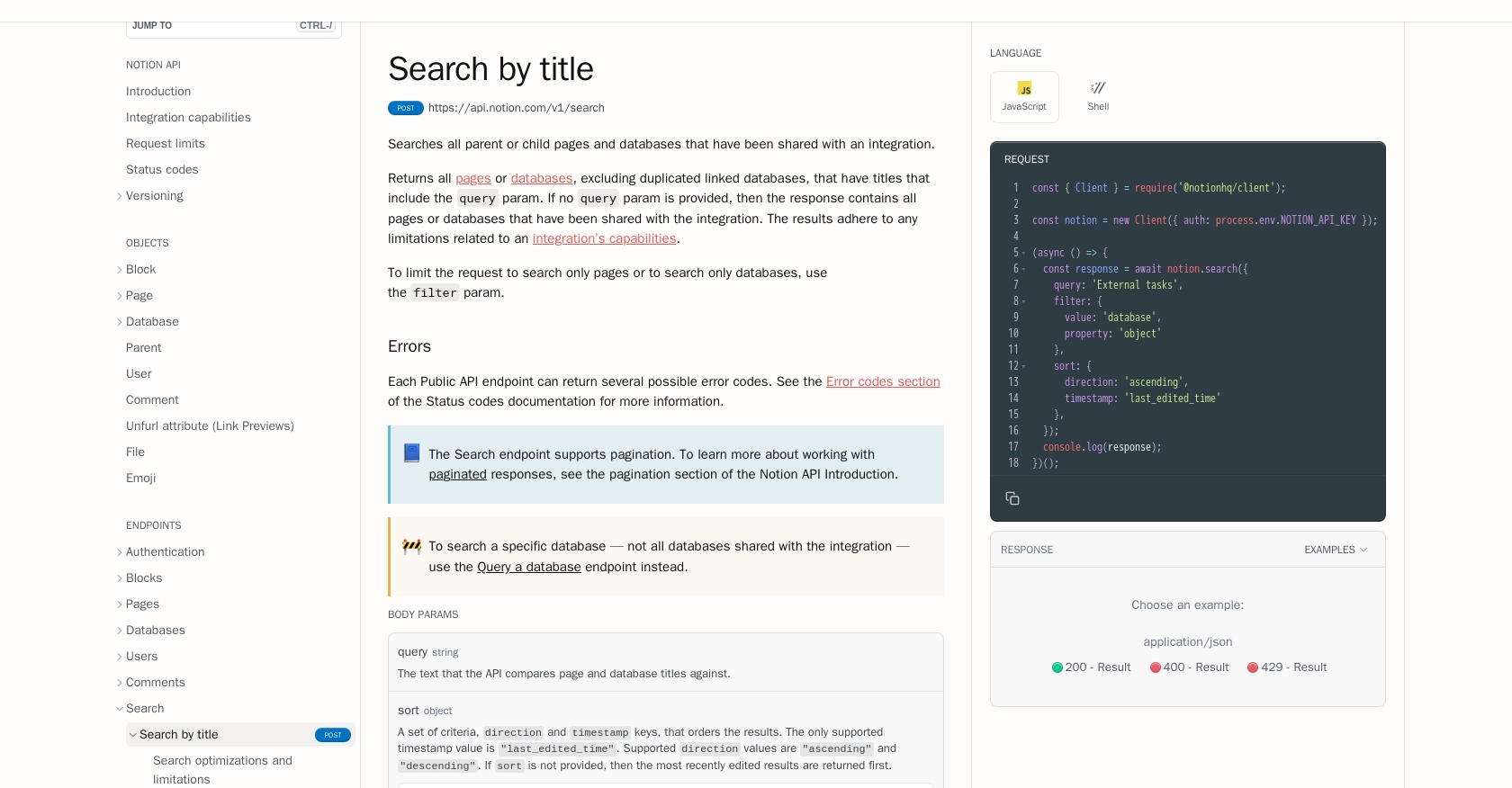
Task: Follow the 'databases' link
Action: (x=542, y=178)
